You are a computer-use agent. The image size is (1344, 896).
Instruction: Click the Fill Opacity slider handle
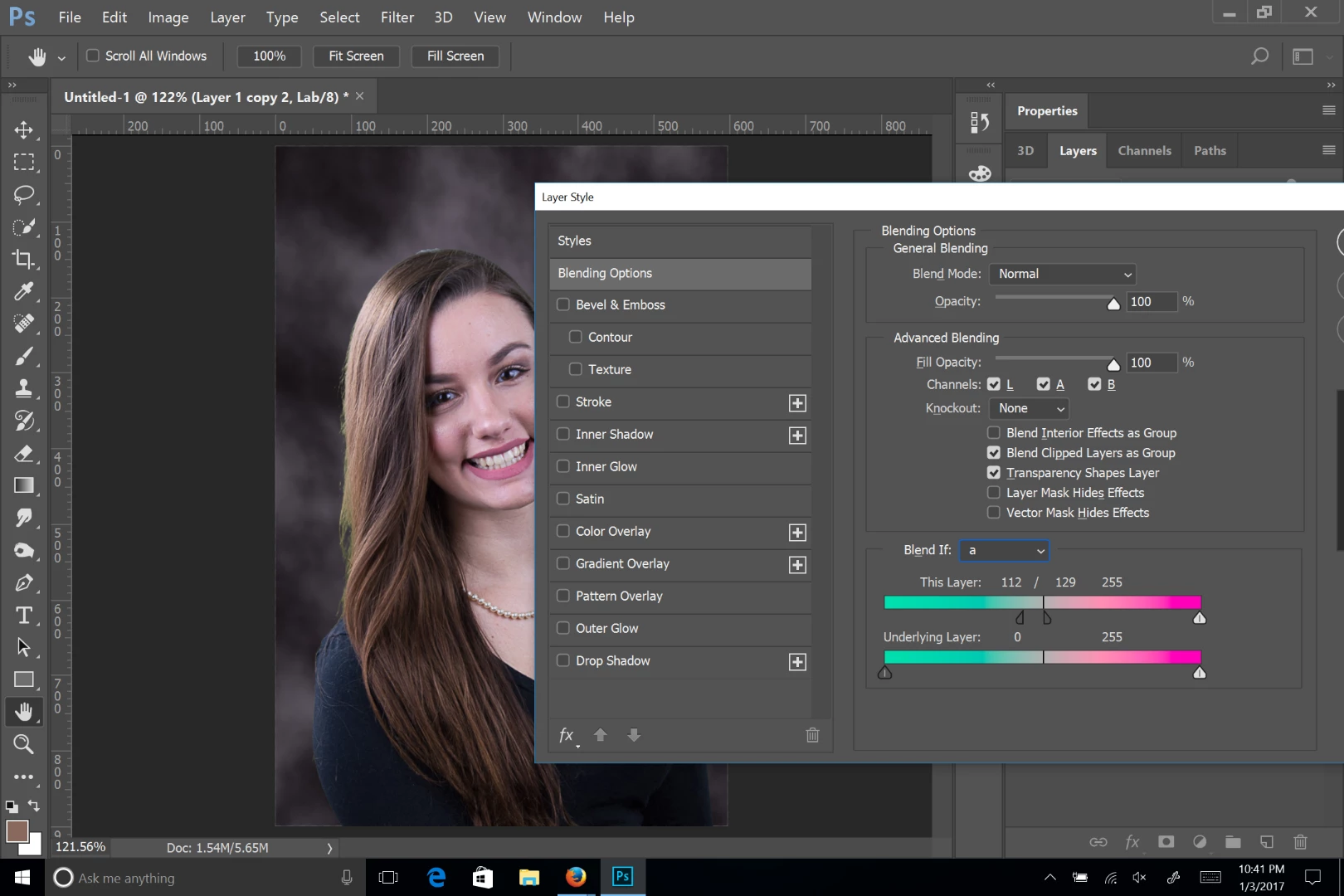[1113, 364]
